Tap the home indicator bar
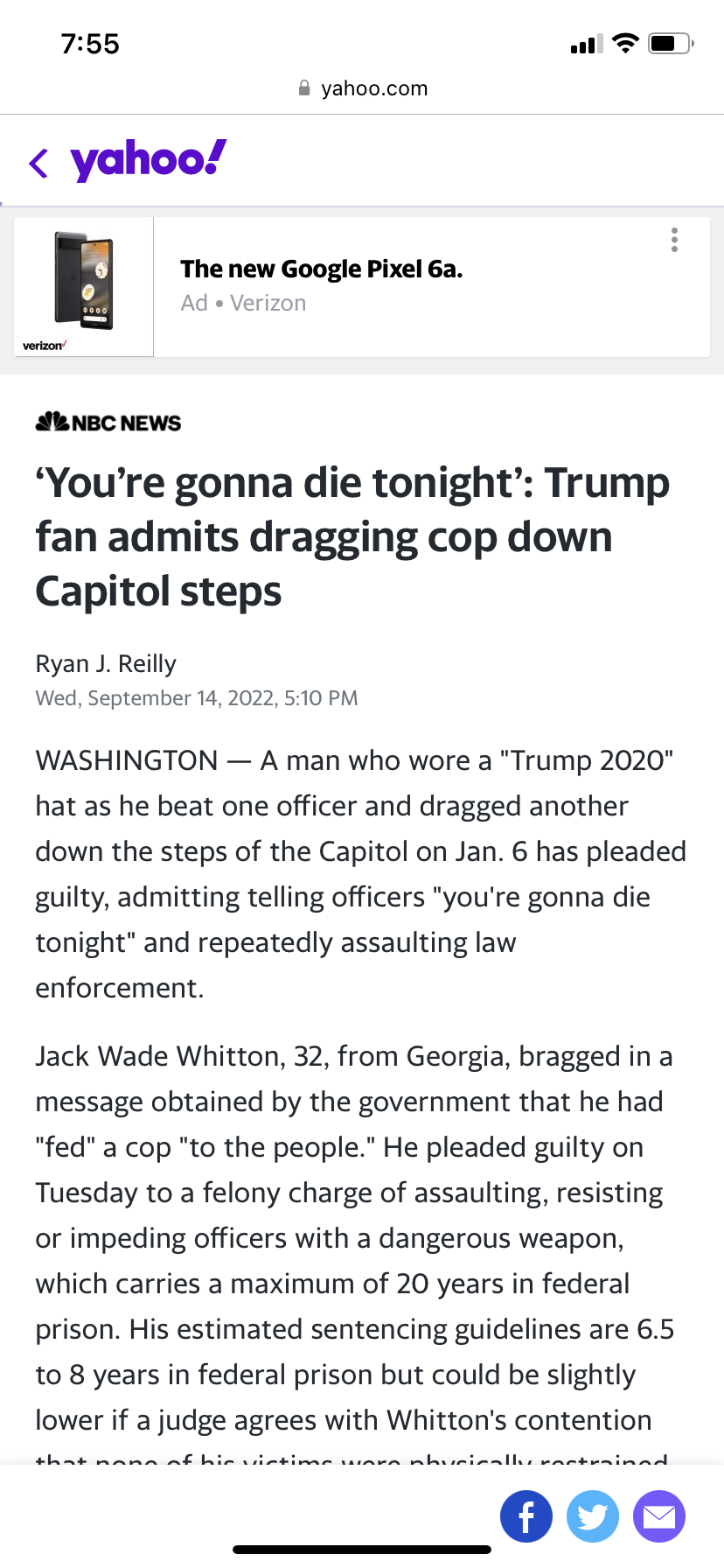Viewport: 724px width, 1568px height. pos(362,1550)
